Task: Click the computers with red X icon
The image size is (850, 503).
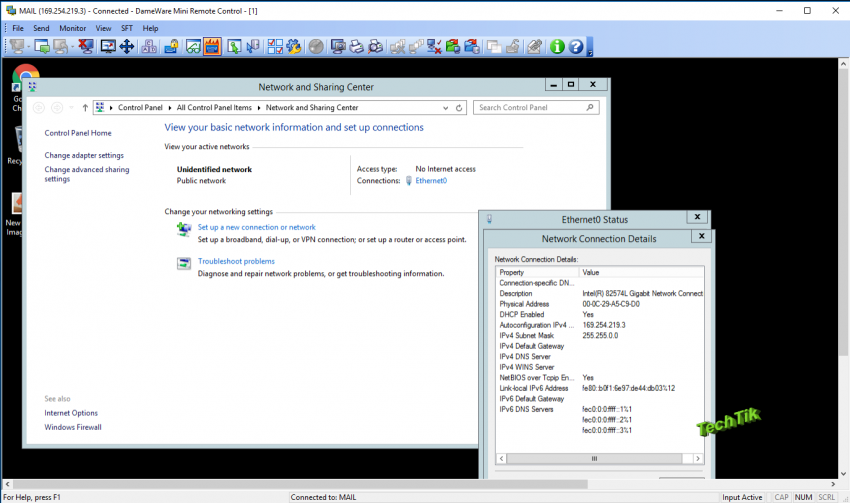Action: pos(434,47)
